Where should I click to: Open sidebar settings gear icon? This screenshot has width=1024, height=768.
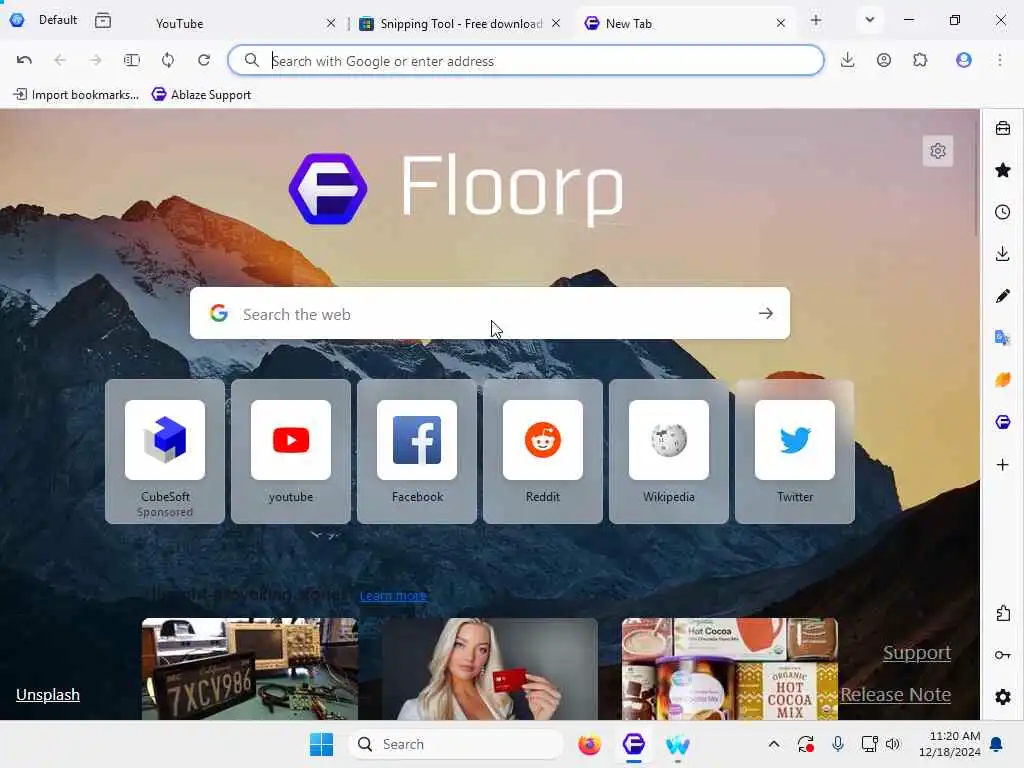click(x=1002, y=697)
